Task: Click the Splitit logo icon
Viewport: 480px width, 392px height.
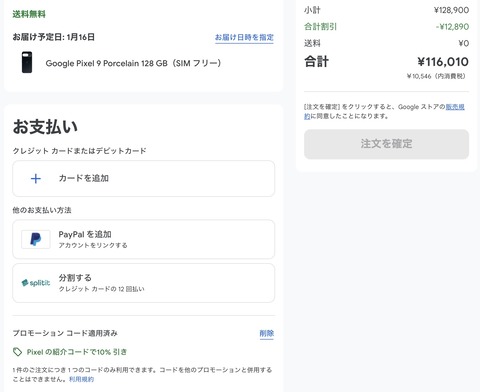Action: tap(36, 283)
